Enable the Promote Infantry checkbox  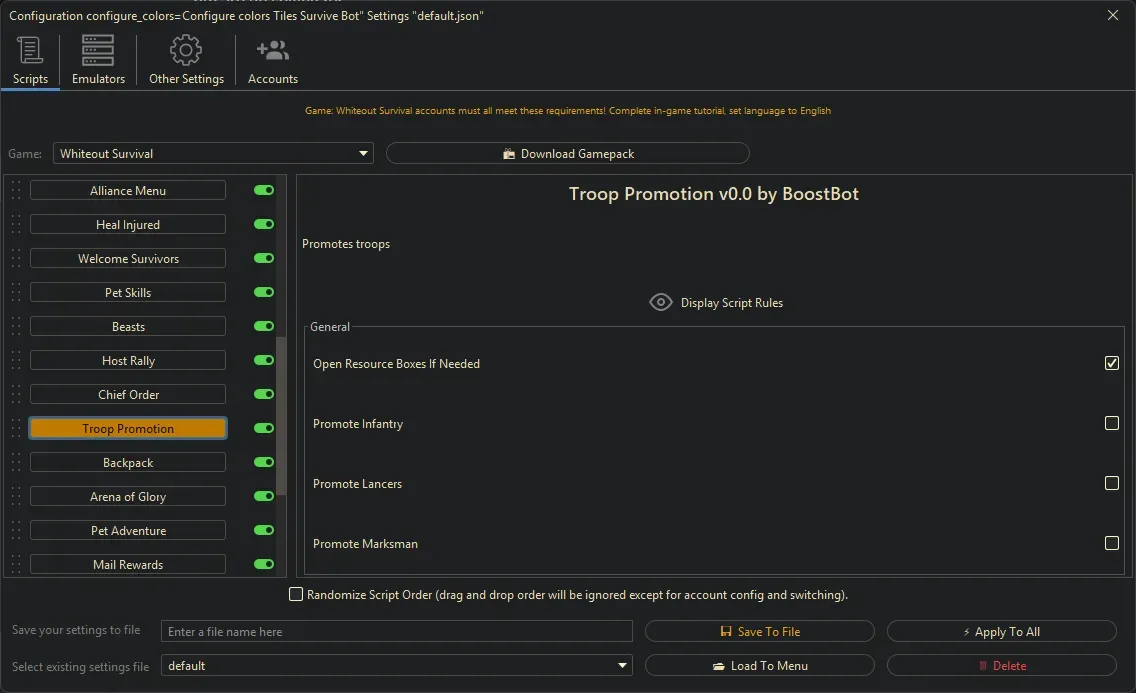pyautogui.click(x=1111, y=423)
